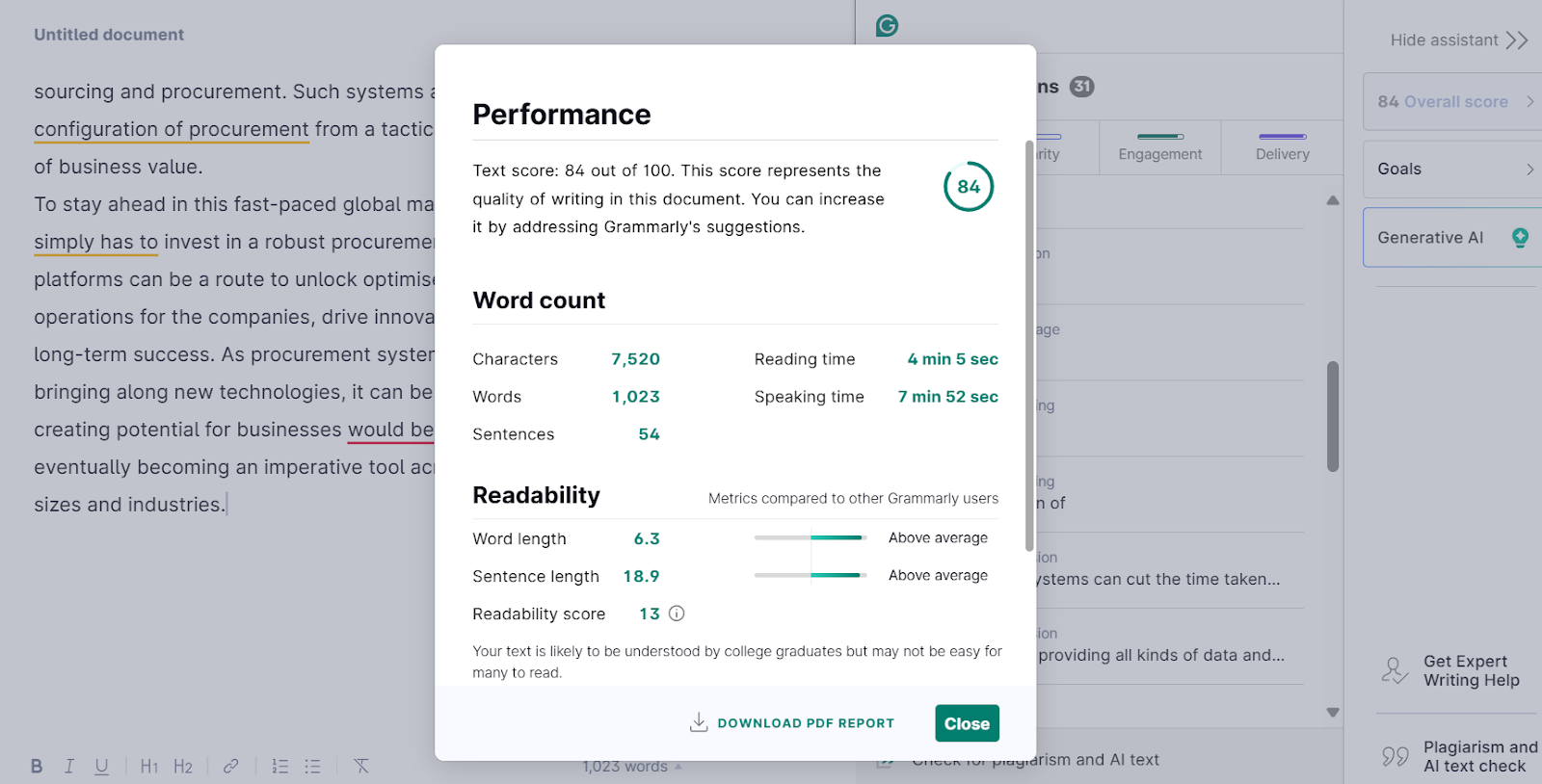Click suggestions list scroll up arrow
Screen dimensions: 1542x784
[1333, 200]
